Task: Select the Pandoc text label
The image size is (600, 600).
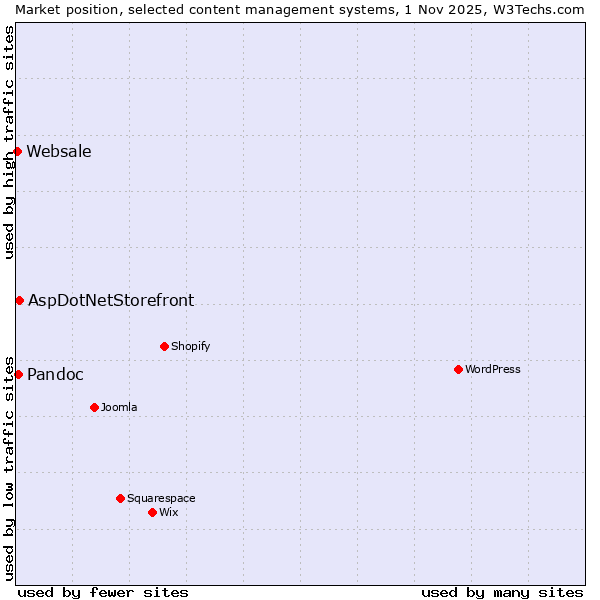Action: 55,374
